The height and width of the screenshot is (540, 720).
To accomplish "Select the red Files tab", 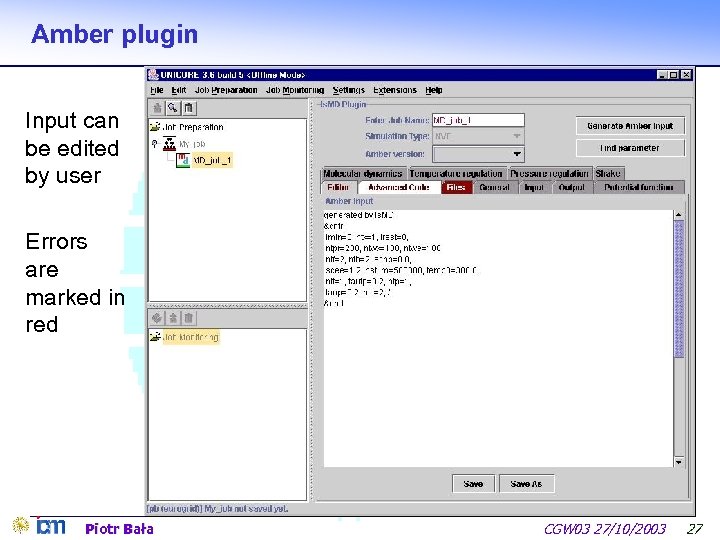I will click(x=456, y=187).
